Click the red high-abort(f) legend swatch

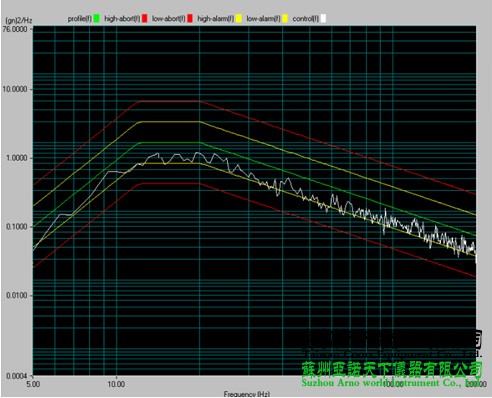144,19
